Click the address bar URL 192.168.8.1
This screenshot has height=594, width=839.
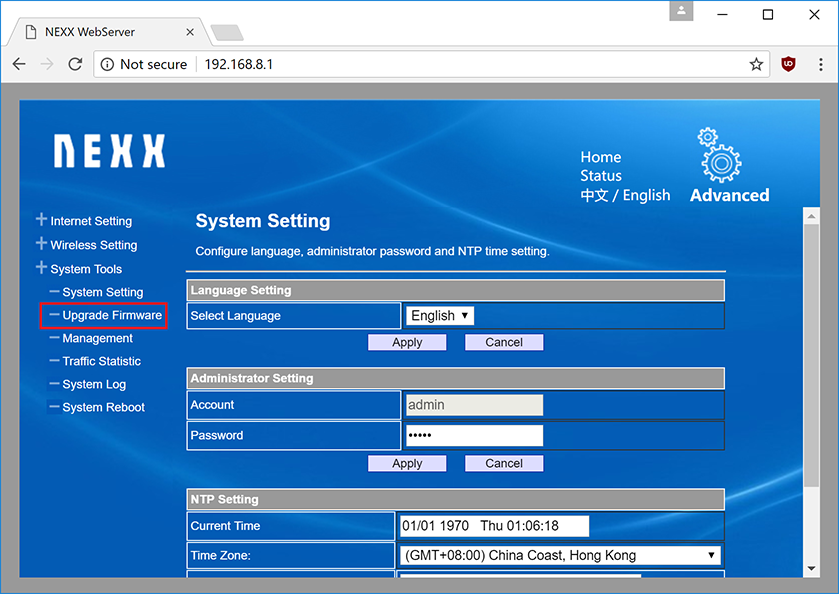tap(239, 65)
